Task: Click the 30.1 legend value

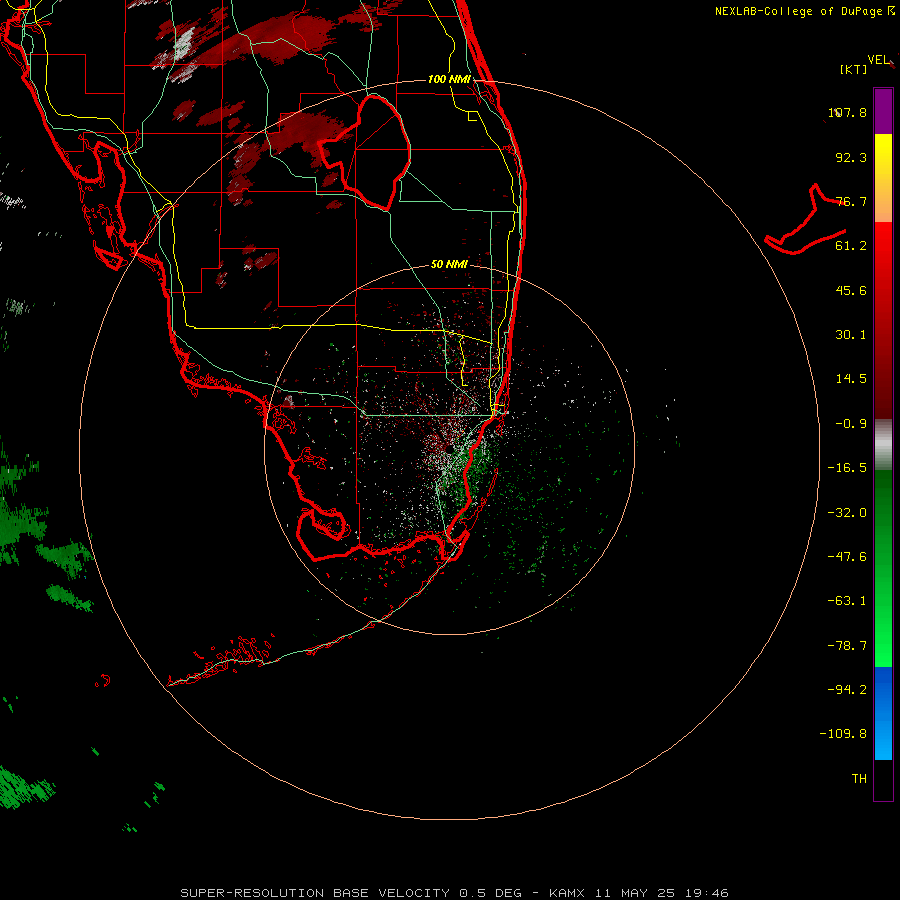Action: (x=851, y=335)
